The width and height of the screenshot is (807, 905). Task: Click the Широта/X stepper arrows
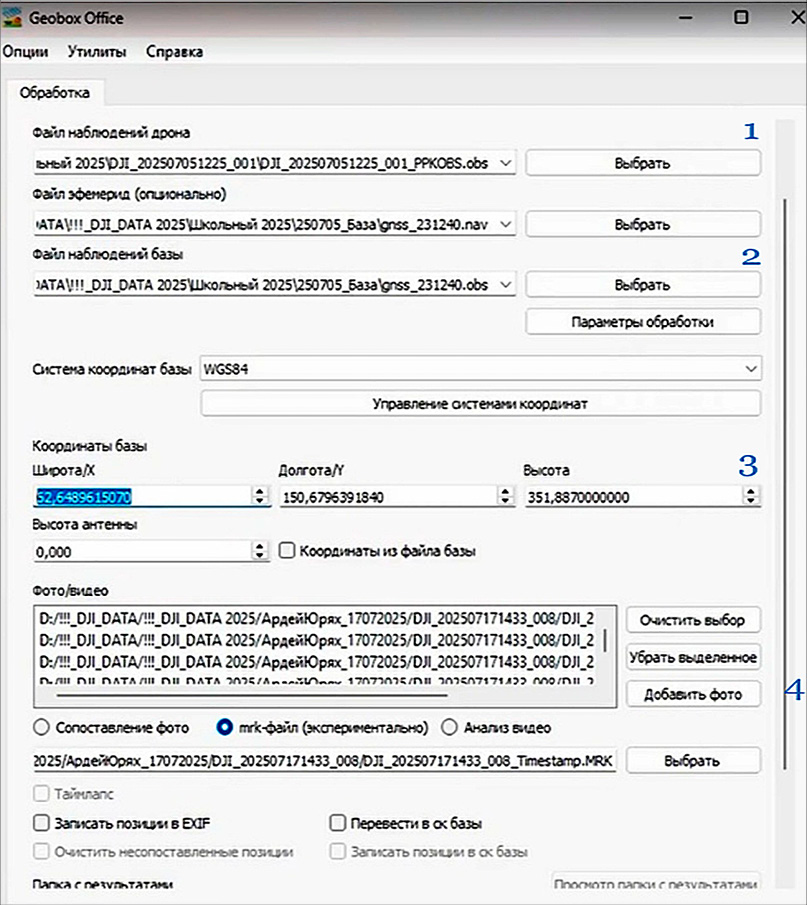[x=260, y=495]
